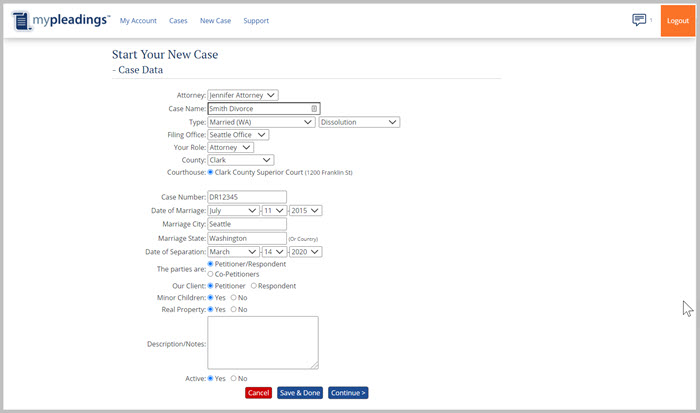Expand the Date of Marriage month dropdown
The height and width of the screenshot is (413, 700).
pos(232,210)
